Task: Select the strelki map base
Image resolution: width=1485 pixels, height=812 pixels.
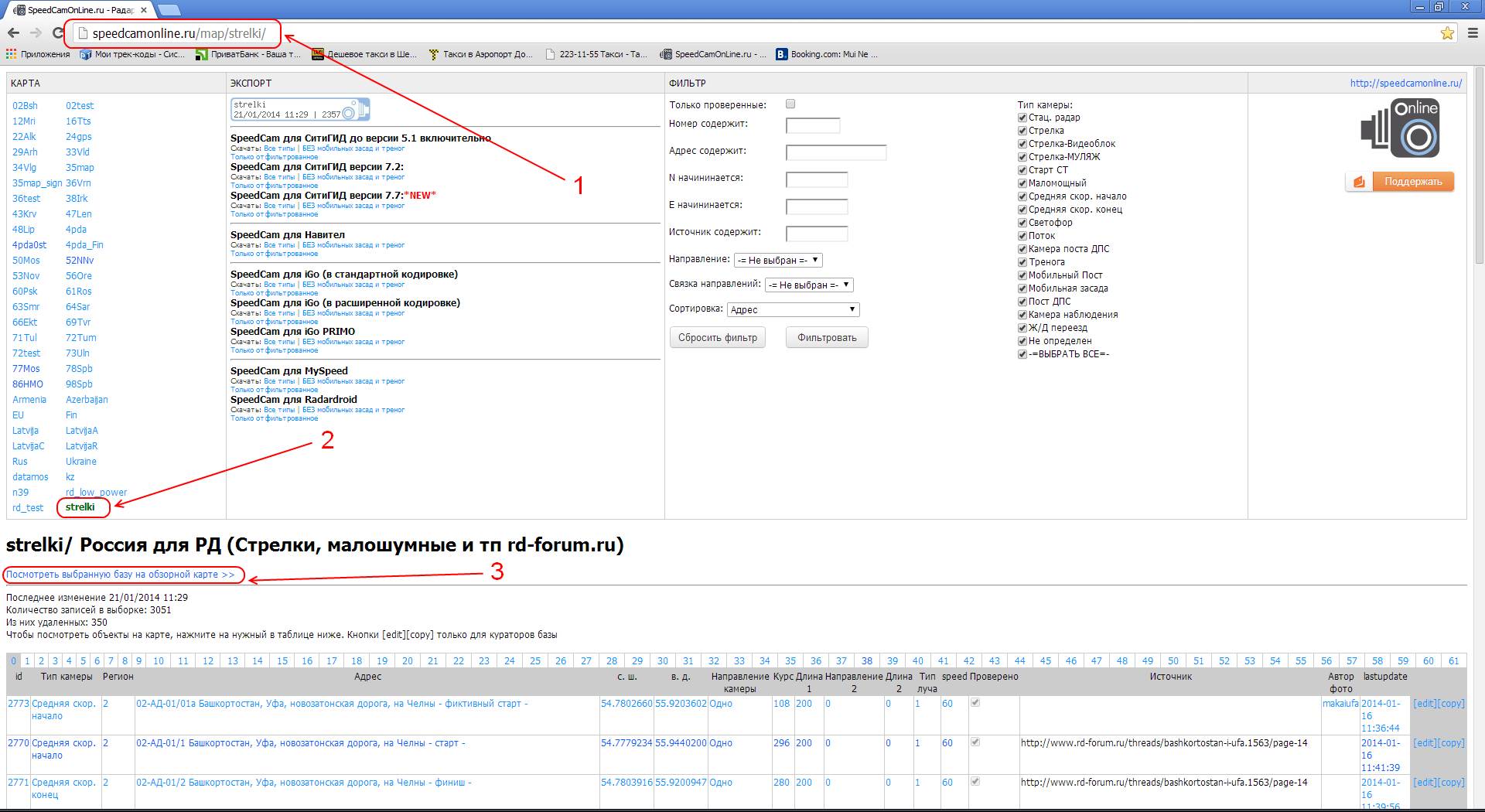Action: pyautogui.click(x=80, y=507)
